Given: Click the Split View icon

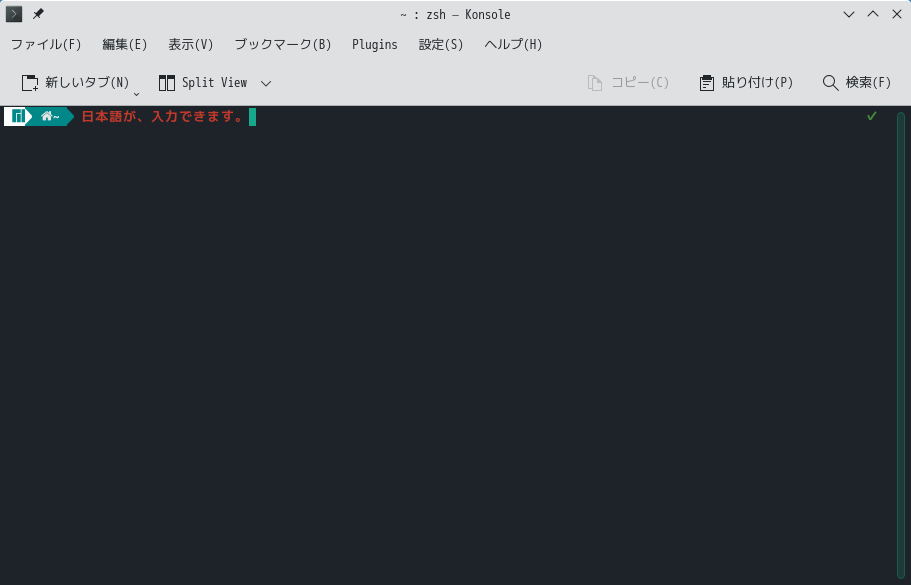Looking at the screenshot, I should tap(167, 83).
